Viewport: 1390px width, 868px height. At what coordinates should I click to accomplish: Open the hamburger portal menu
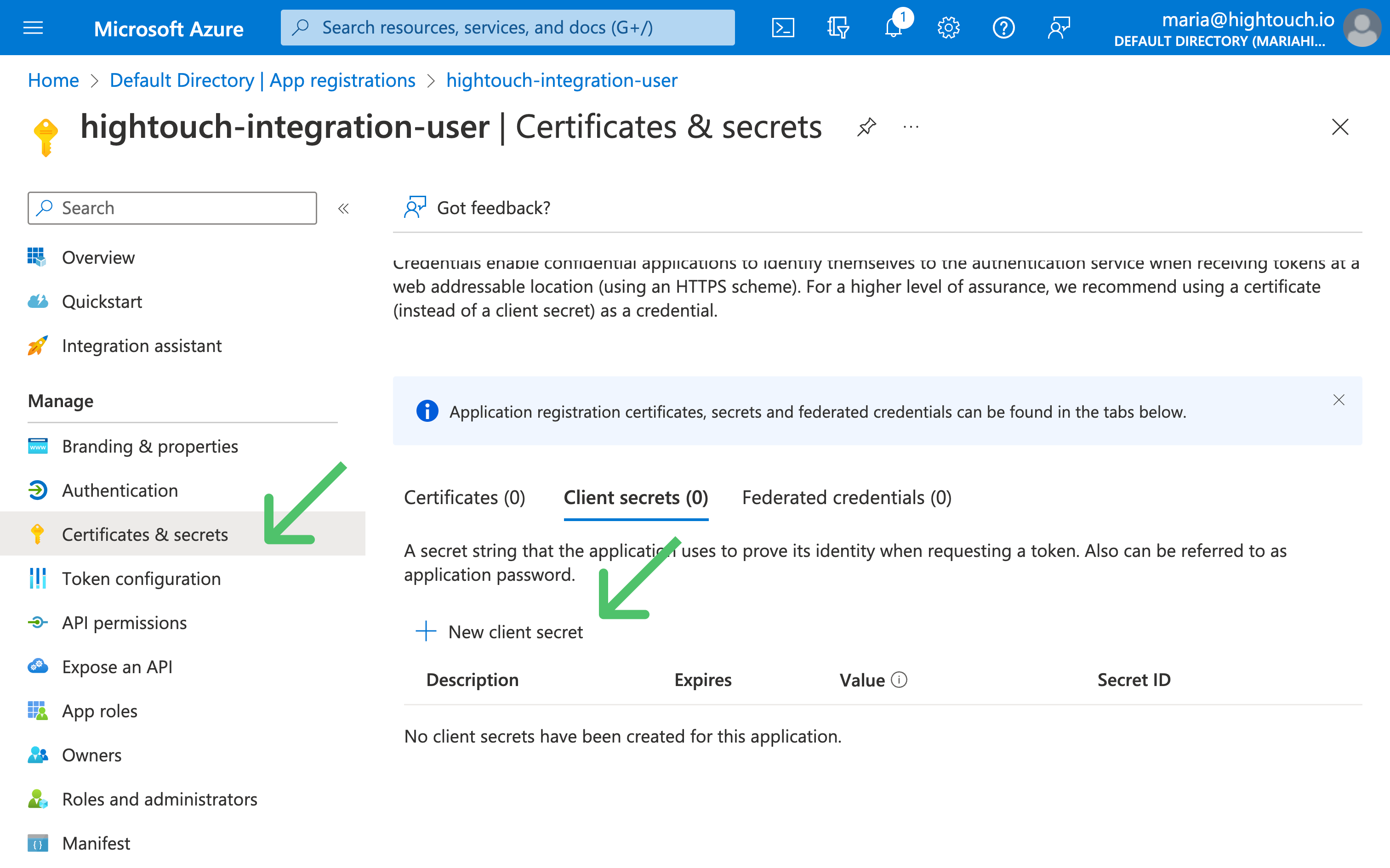pos(33,28)
